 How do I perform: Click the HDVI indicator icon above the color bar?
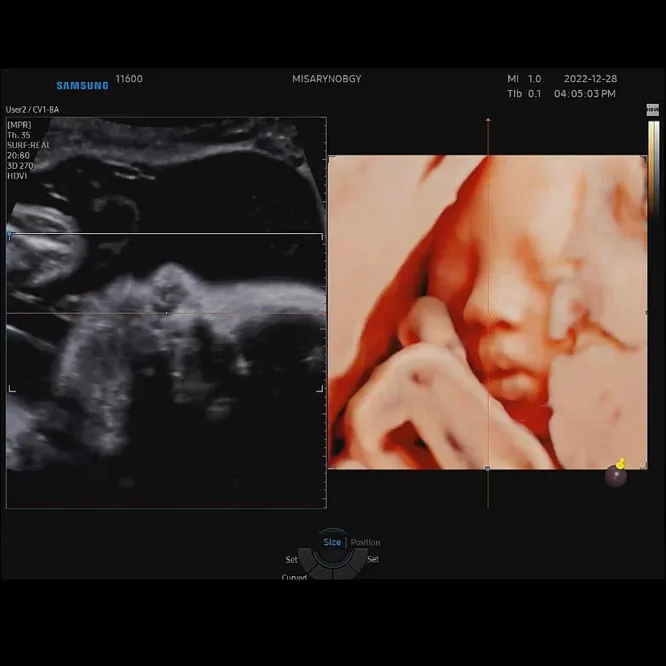point(652,110)
